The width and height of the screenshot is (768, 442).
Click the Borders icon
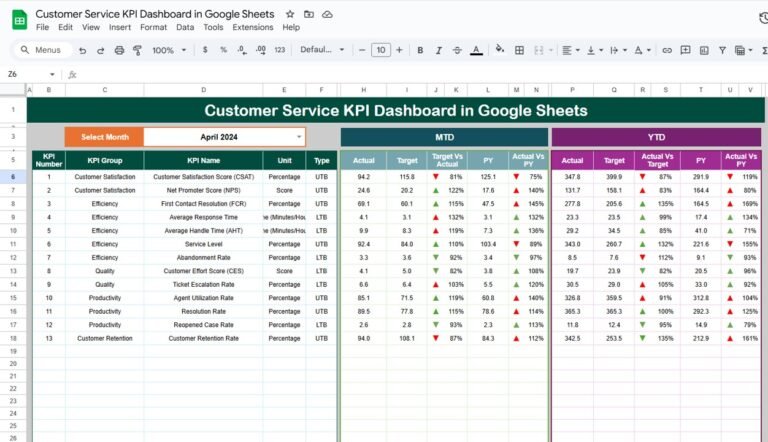pyautogui.click(x=519, y=50)
